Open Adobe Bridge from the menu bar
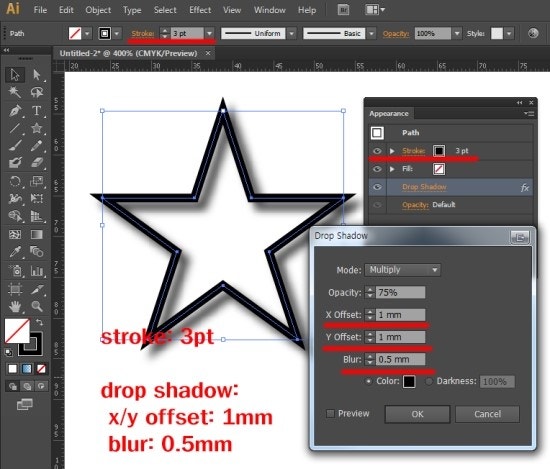This screenshot has width=550, height=469. (x=343, y=10)
